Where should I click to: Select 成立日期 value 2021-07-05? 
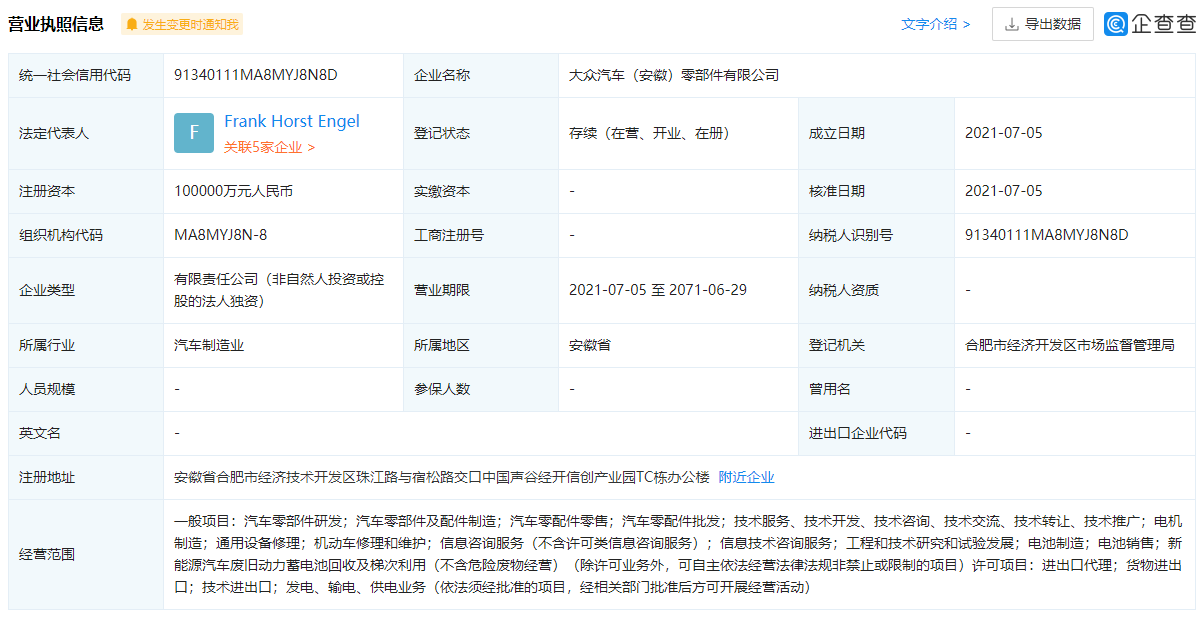[1004, 133]
